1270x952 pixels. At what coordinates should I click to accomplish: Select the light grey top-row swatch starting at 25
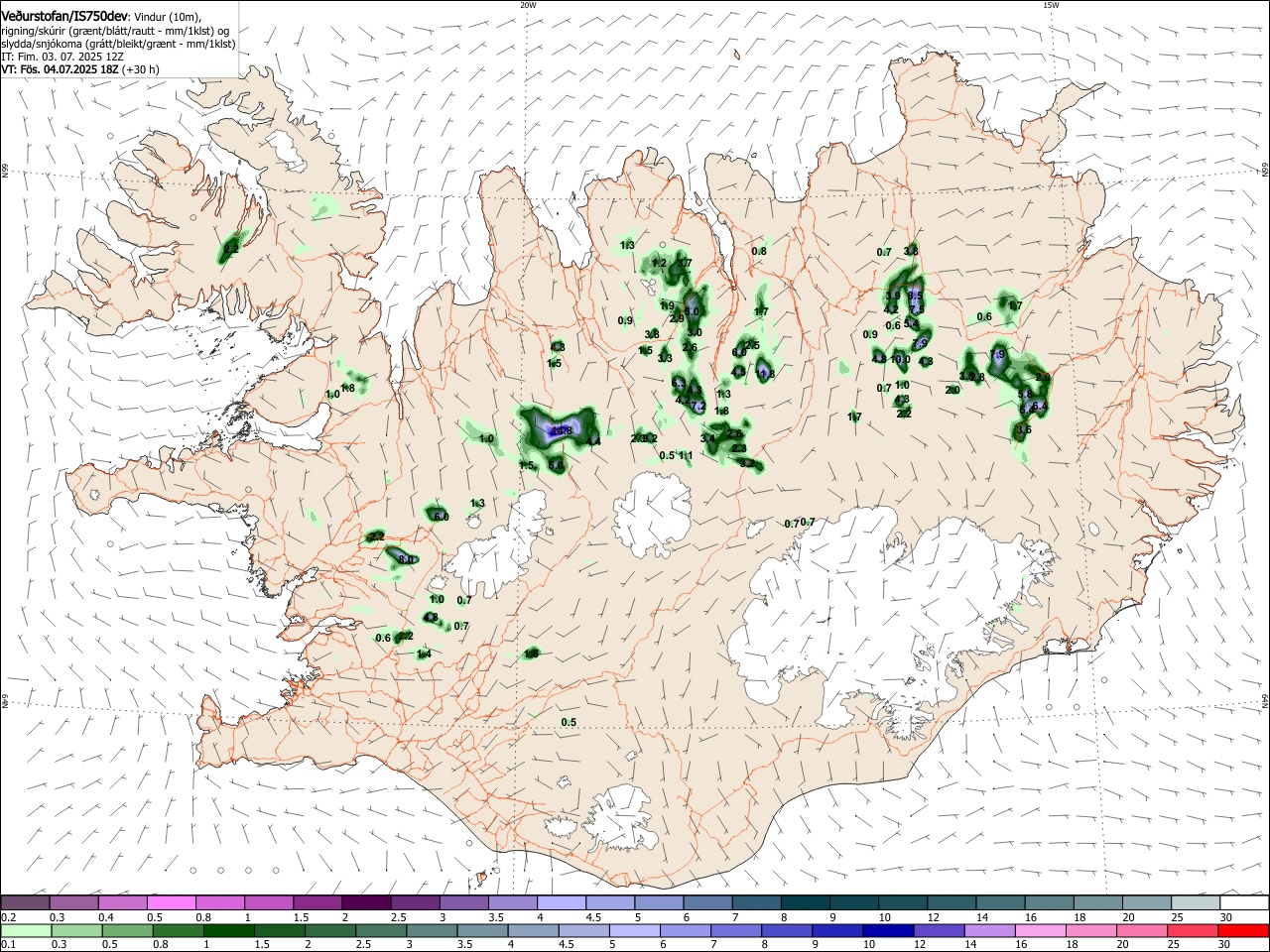[1196, 902]
